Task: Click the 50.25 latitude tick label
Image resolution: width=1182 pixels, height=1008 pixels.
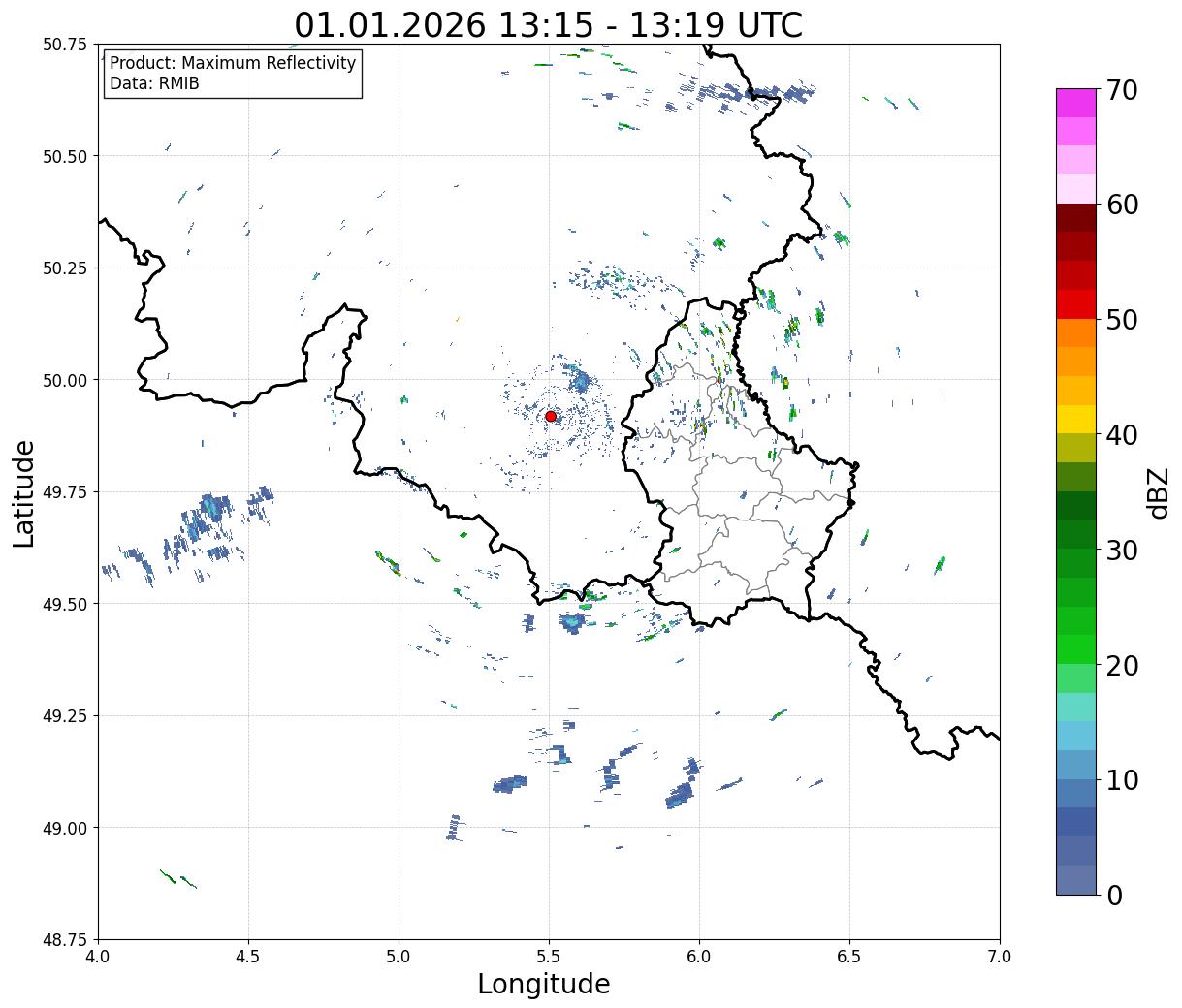Action: pyautogui.click(x=65, y=268)
